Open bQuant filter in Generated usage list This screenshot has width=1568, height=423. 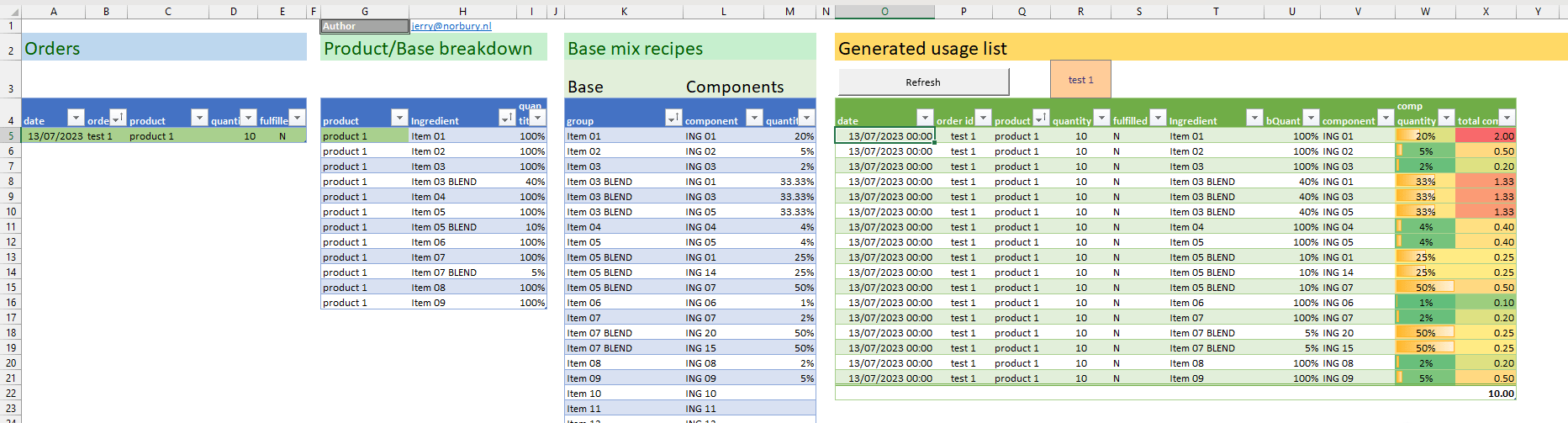click(1310, 118)
